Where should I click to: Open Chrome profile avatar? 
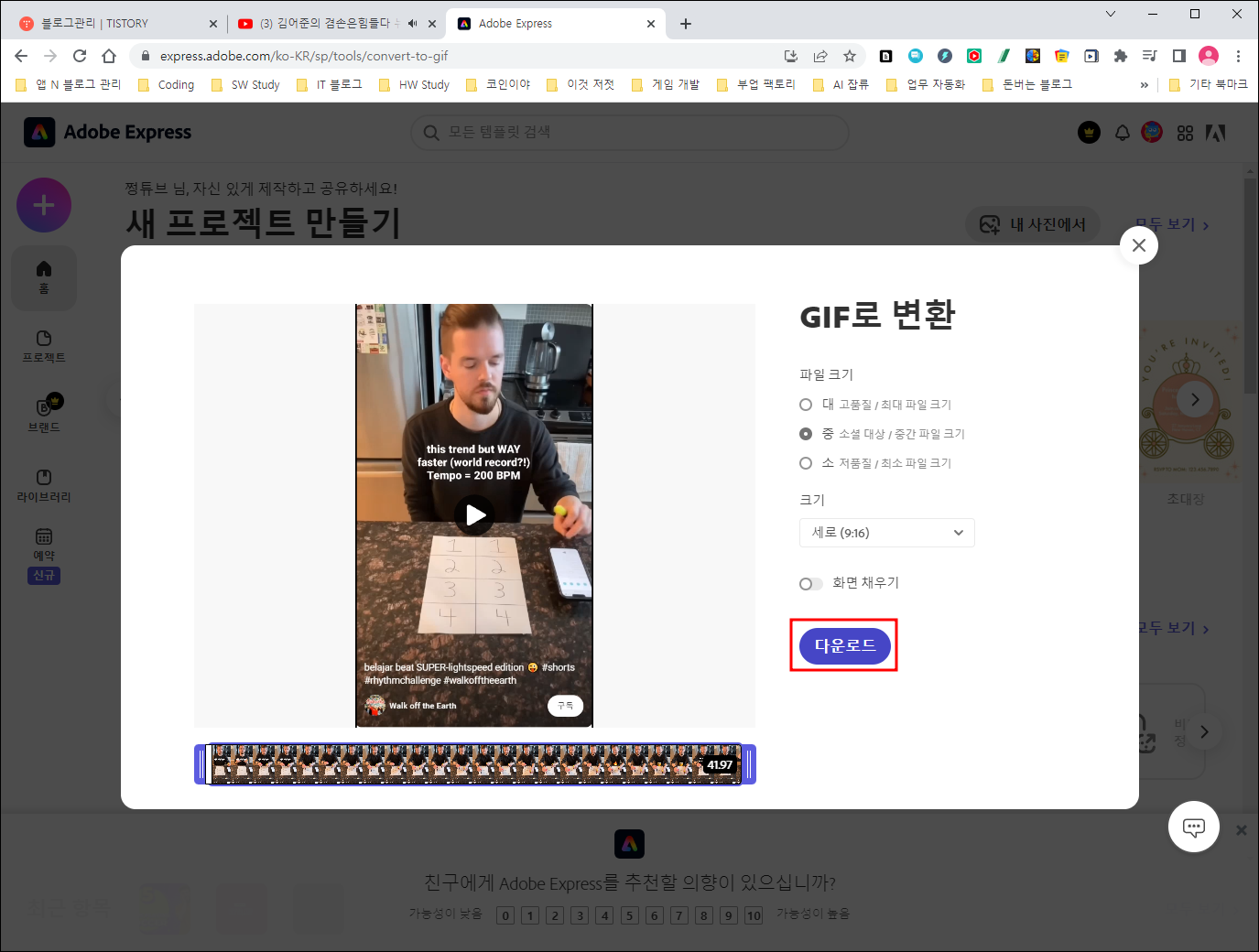pyautogui.click(x=1209, y=56)
